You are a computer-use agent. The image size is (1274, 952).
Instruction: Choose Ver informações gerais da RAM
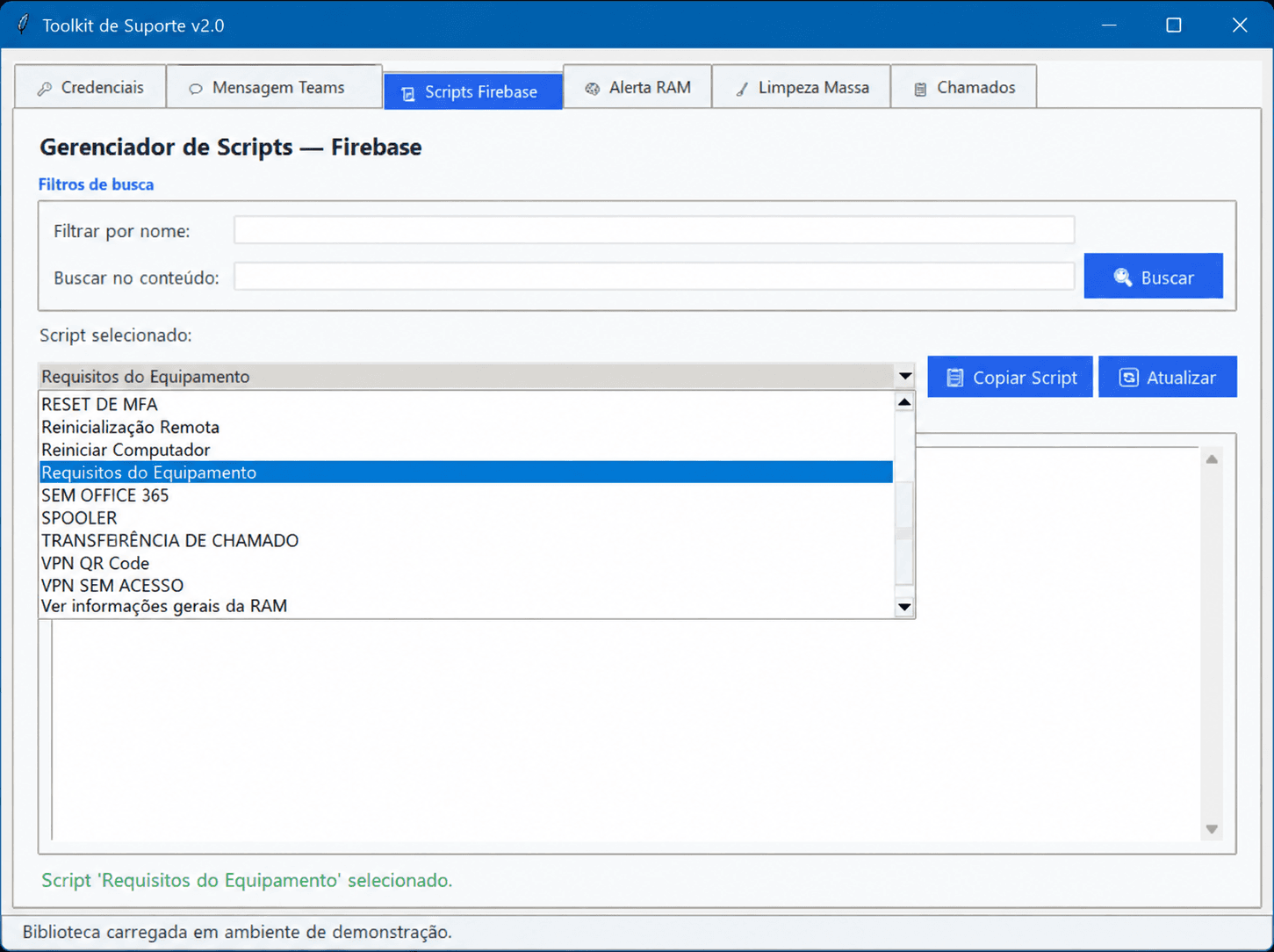coord(466,606)
